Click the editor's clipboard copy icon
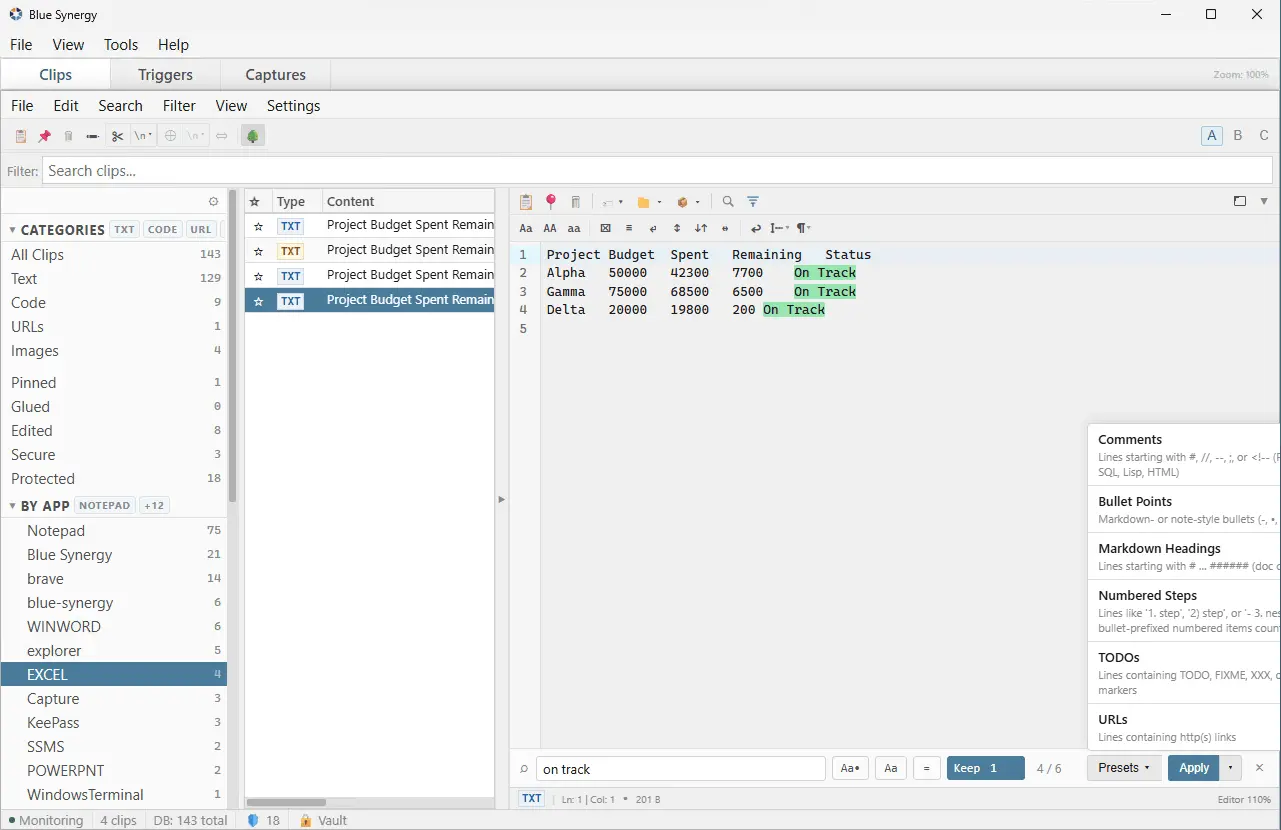The height and width of the screenshot is (830, 1281). click(x=526, y=202)
